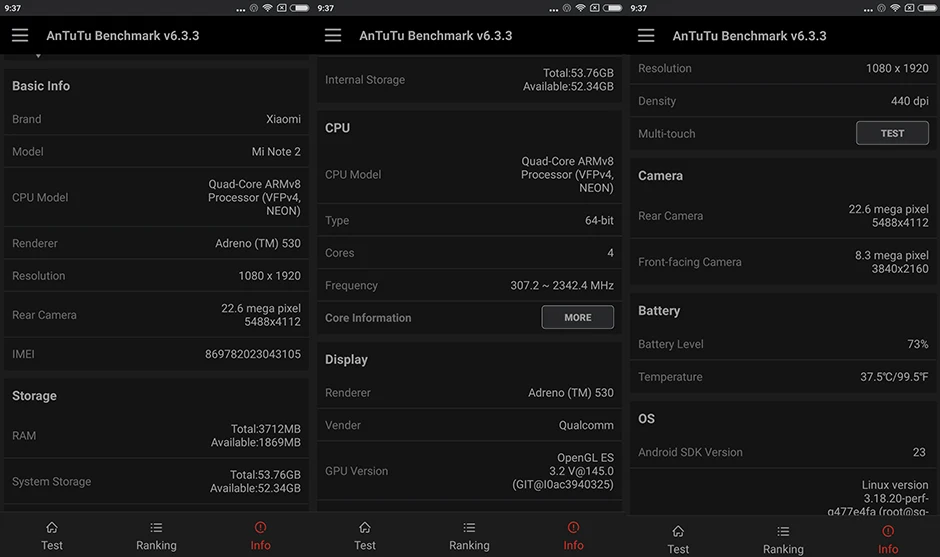
Task: Select Model value Mi Note 2
Action: (x=276, y=152)
